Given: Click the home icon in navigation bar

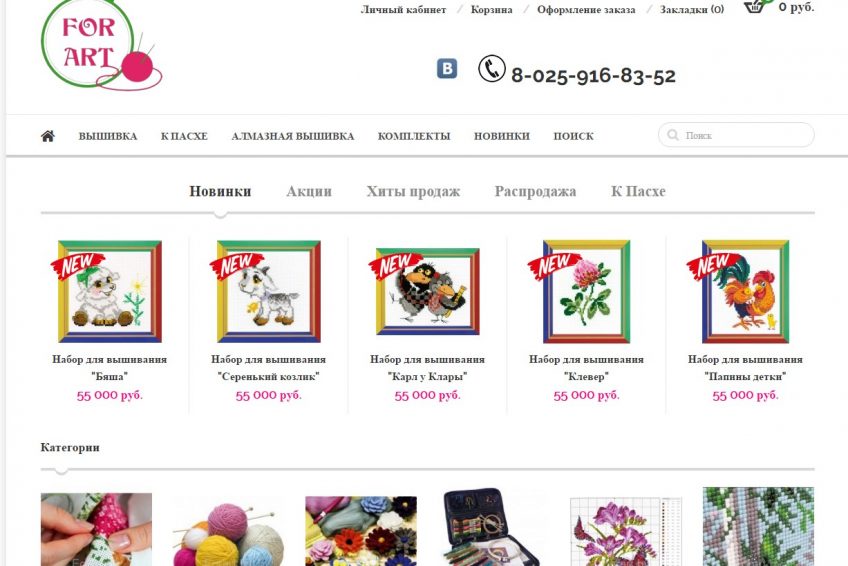Looking at the screenshot, I should pyautogui.click(x=48, y=136).
